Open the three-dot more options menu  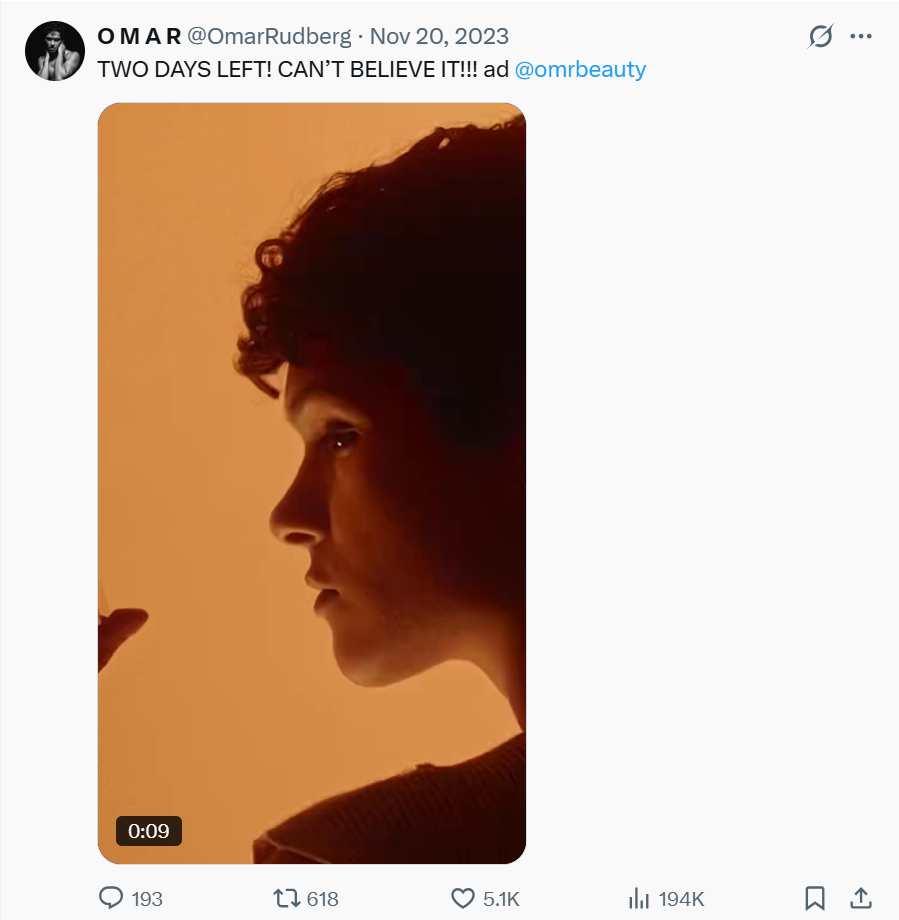[x=861, y=37]
